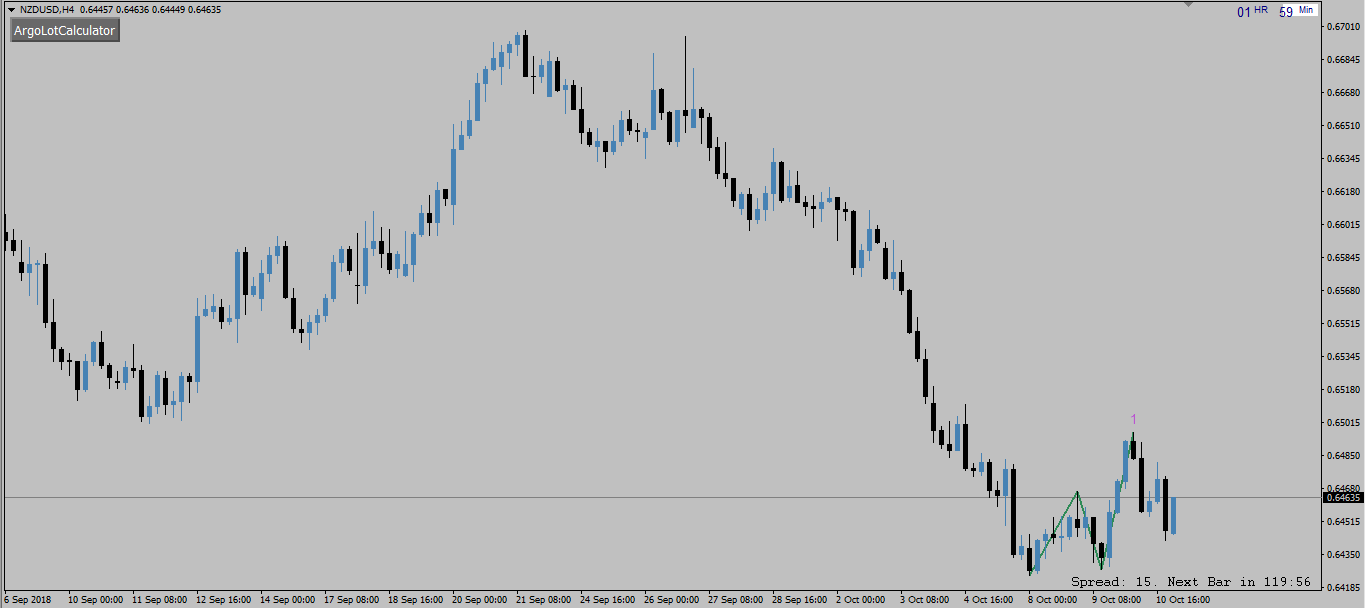Click time axis label 9 Oct 08:00
The height and width of the screenshot is (608, 1365).
coord(1117,600)
